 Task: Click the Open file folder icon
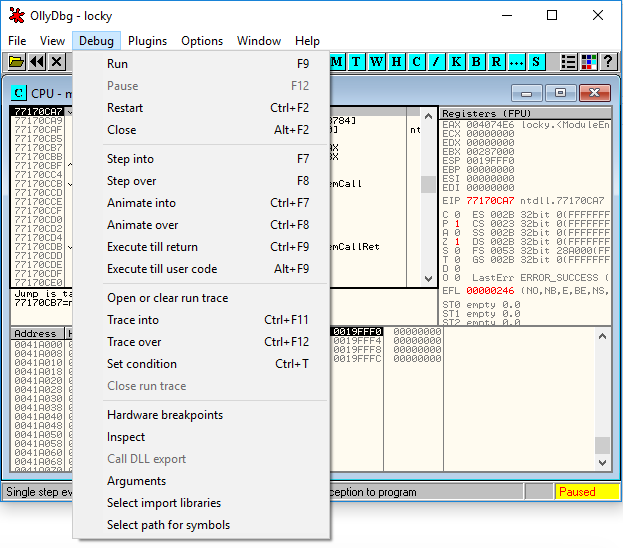[16, 62]
